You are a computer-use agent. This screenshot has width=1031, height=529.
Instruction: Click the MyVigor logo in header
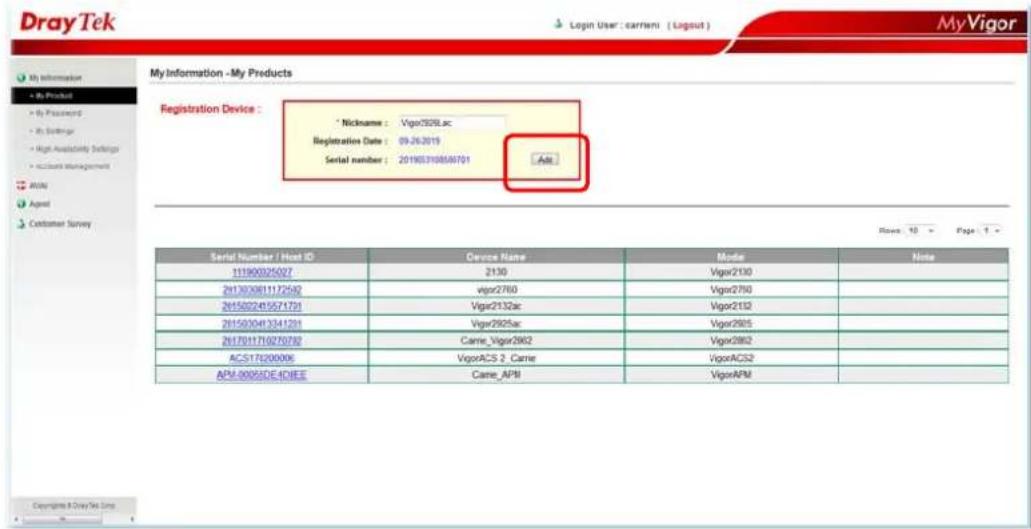(x=976, y=24)
